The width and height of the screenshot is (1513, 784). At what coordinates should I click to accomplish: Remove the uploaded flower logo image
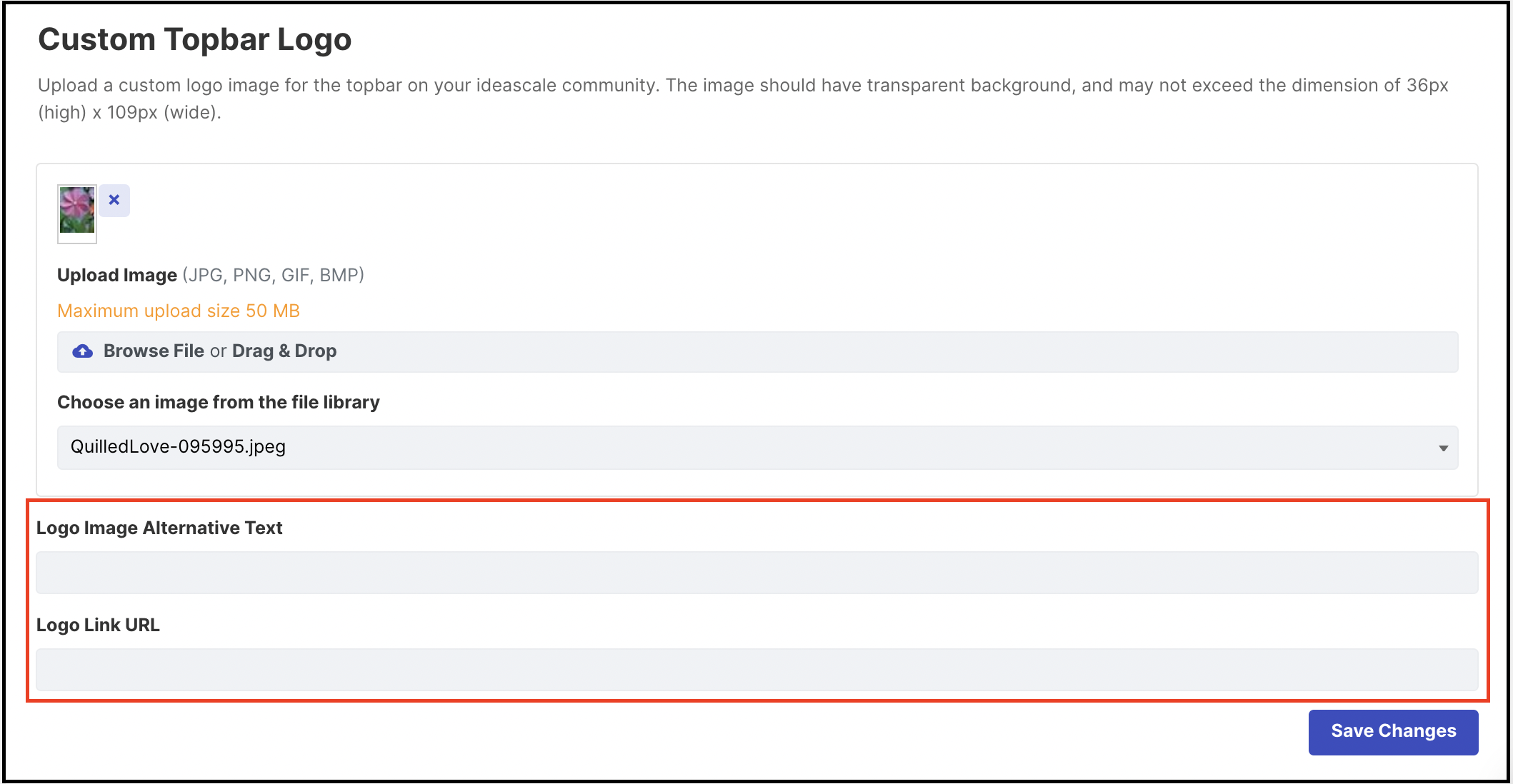[x=114, y=201]
